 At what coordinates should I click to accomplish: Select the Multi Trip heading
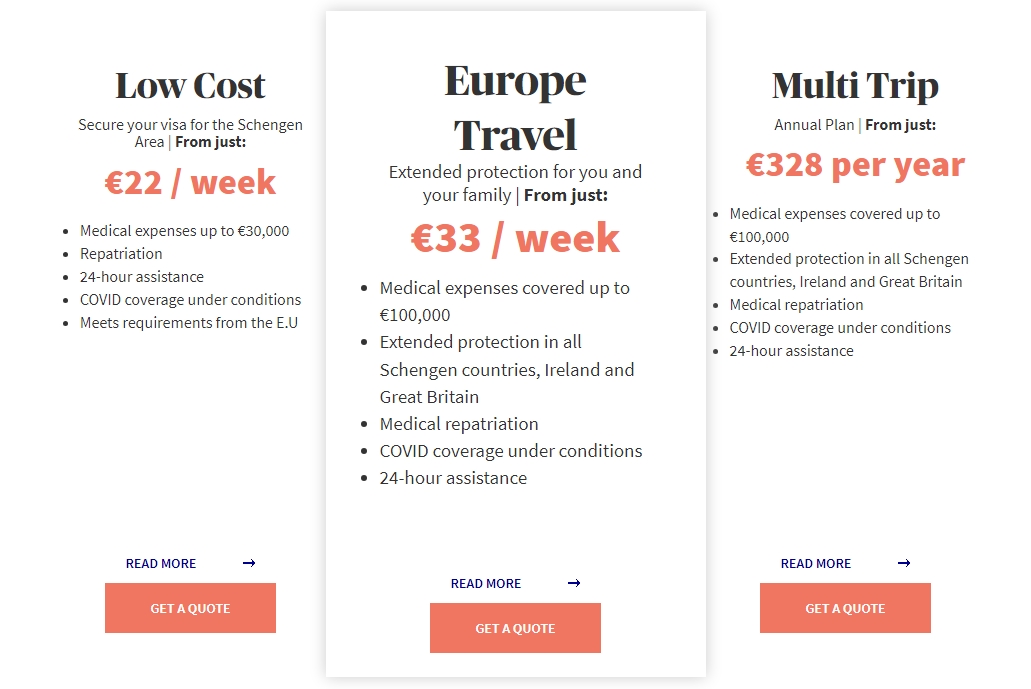point(855,86)
